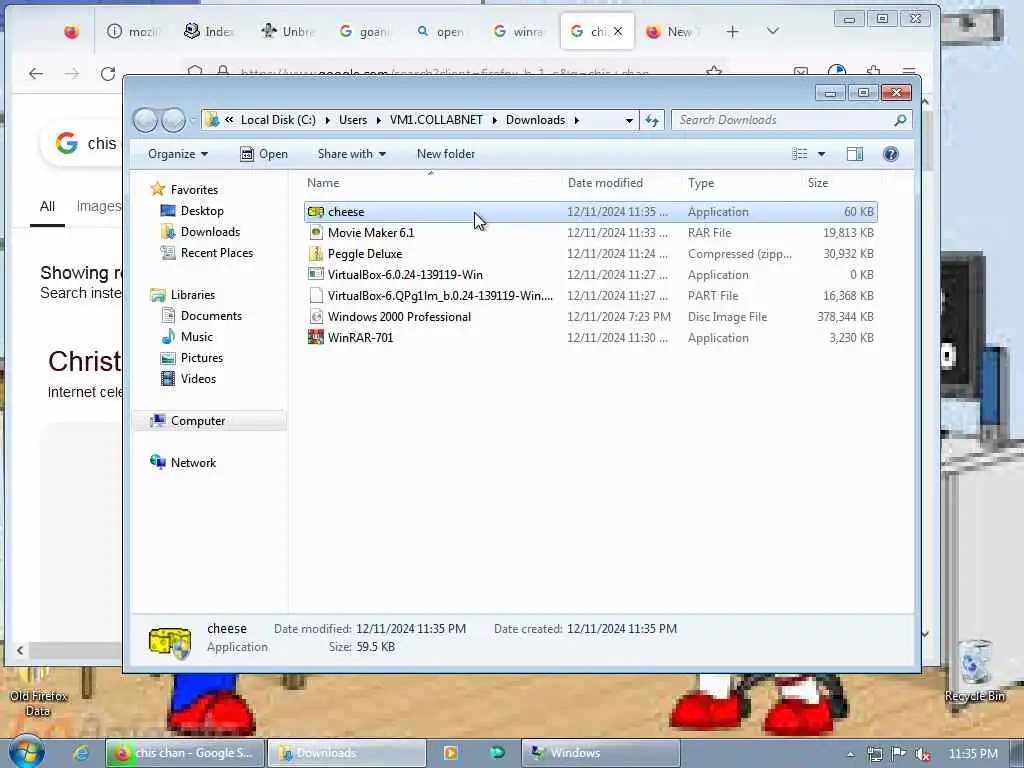Expand the arrow after Downloads in breadcrumb
Image resolution: width=1024 pixels, height=768 pixels.
tap(577, 120)
